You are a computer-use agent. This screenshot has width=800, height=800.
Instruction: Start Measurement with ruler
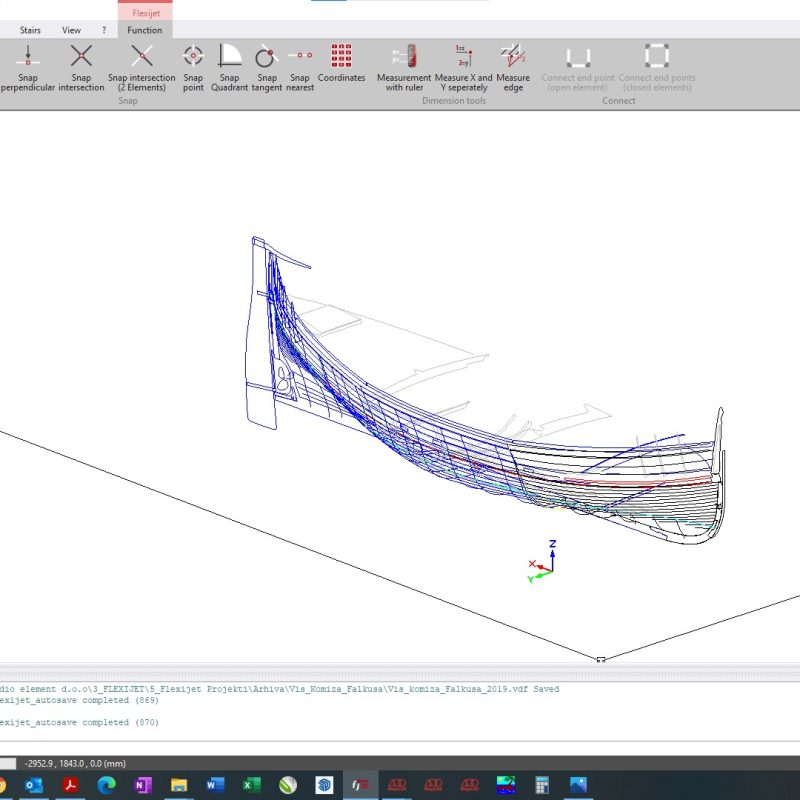(x=404, y=67)
